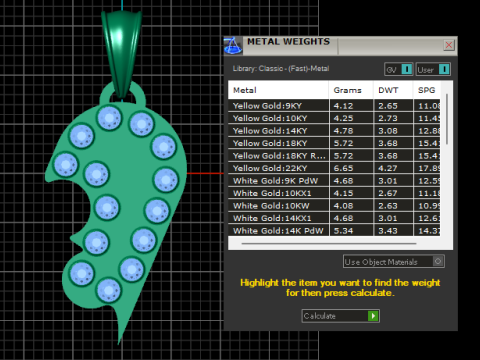480x360 pixels.
Task: Click the DWT column header
Action: click(393, 90)
